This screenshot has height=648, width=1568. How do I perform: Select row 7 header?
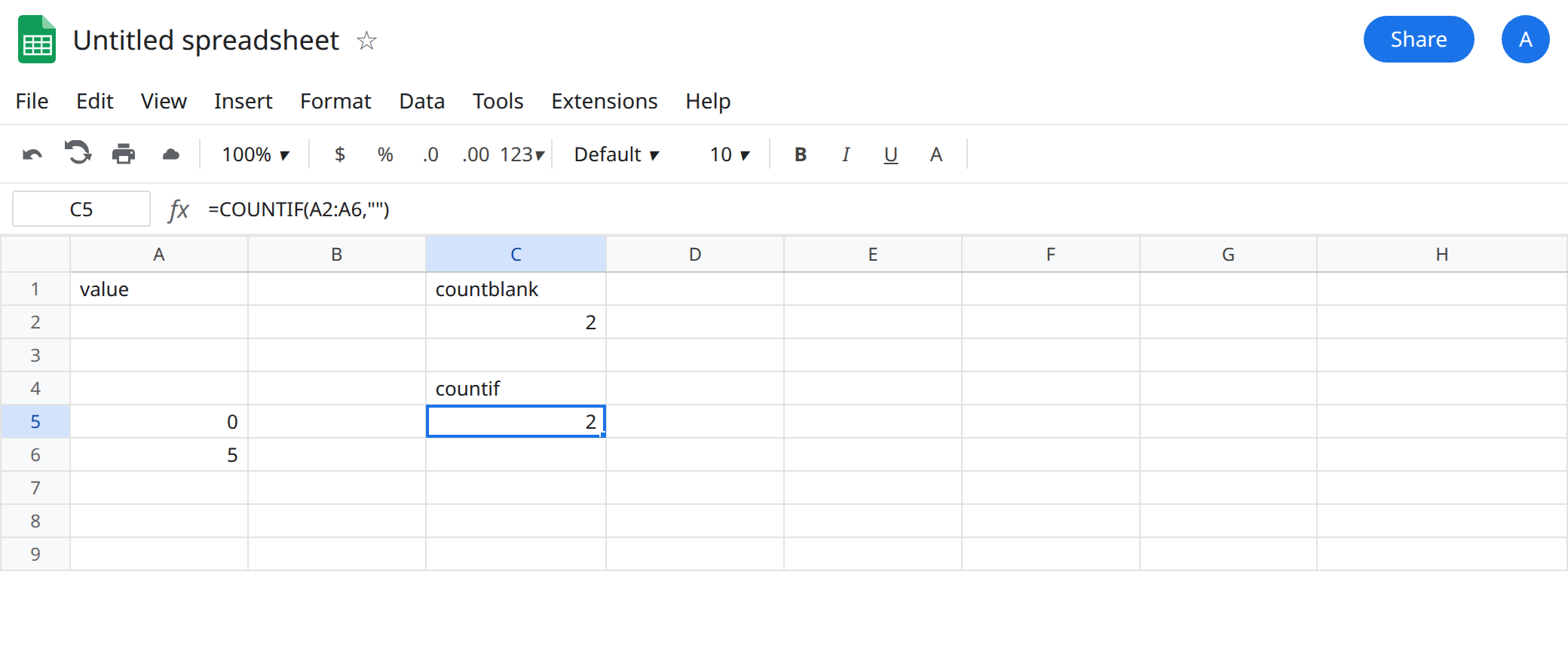pyautogui.click(x=35, y=488)
